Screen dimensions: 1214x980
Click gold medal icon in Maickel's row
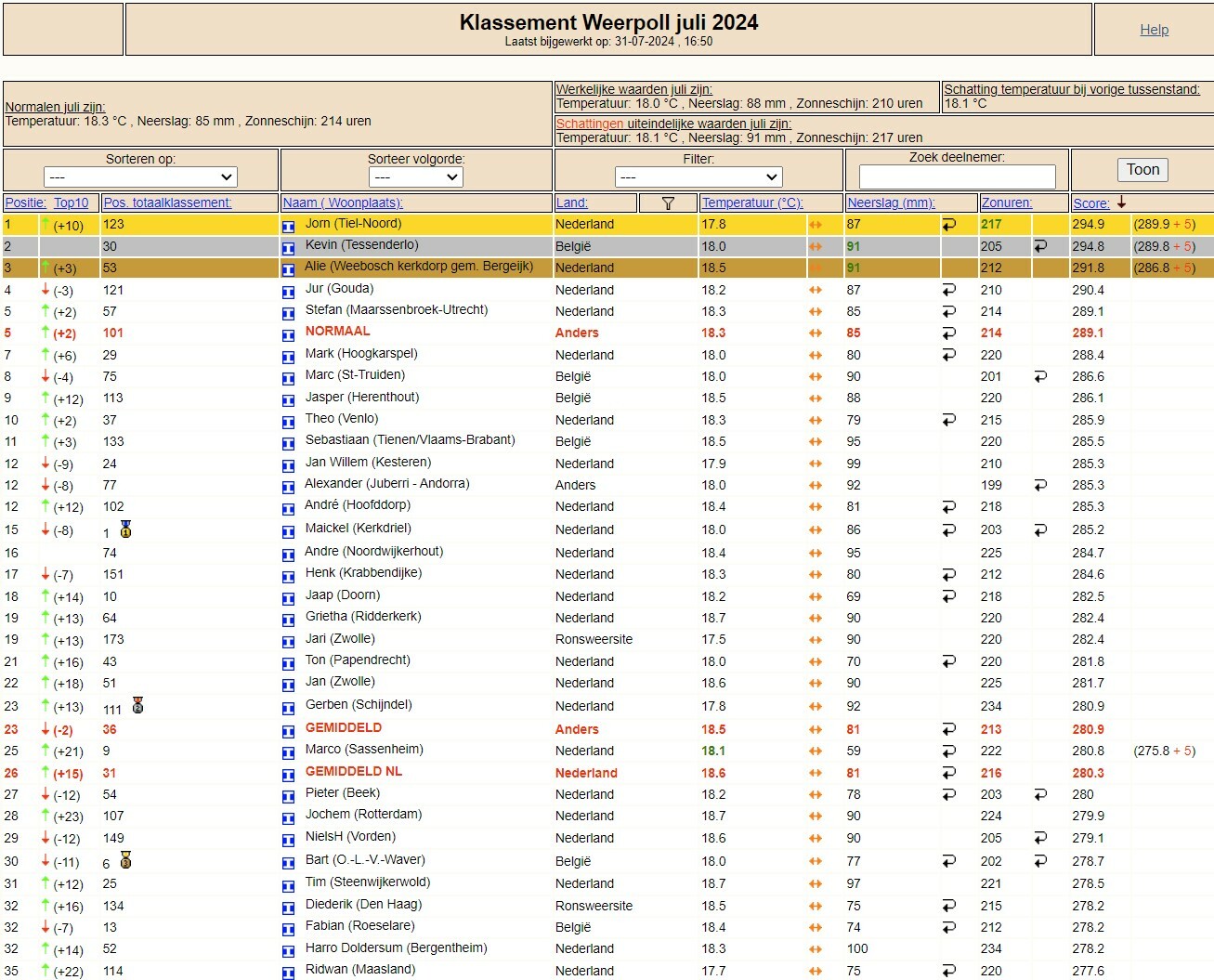[125, 529]
